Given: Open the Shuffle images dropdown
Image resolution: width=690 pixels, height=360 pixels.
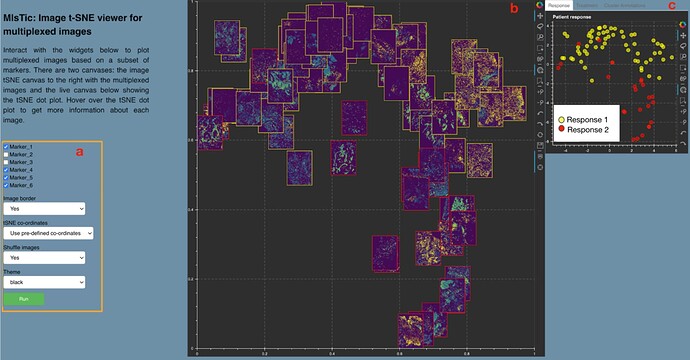Looking at the screenshot, I should pos(44,258).
